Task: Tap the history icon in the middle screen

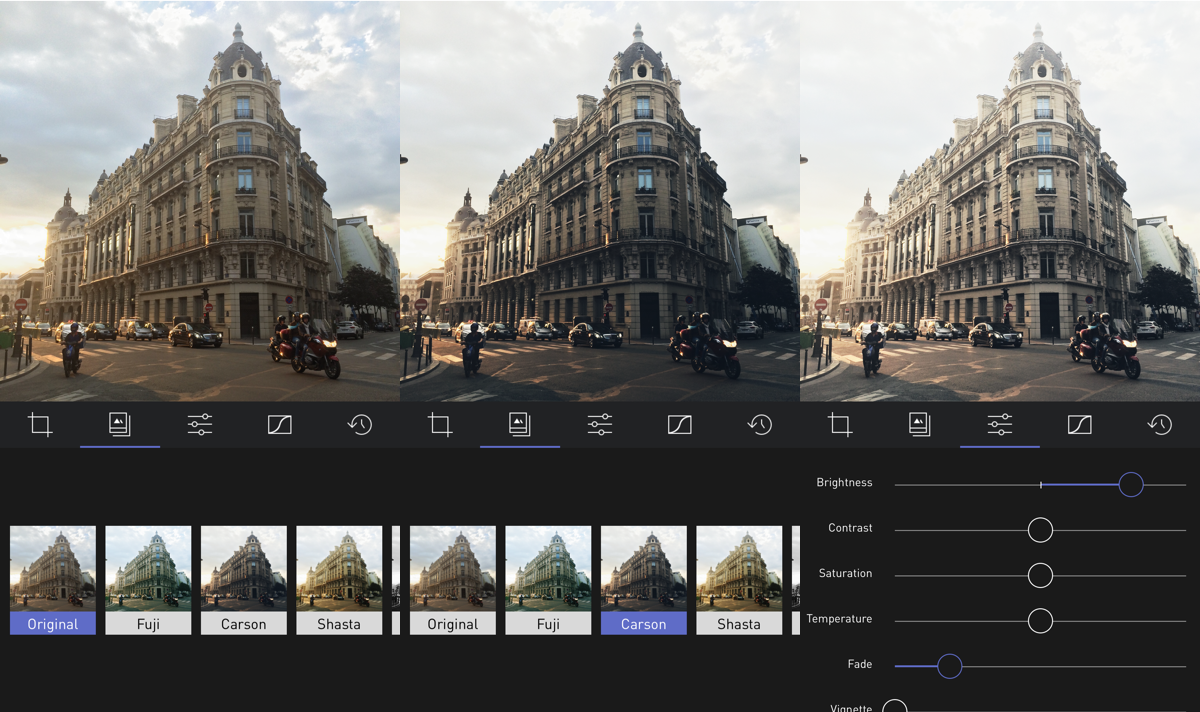Action: 760,425
